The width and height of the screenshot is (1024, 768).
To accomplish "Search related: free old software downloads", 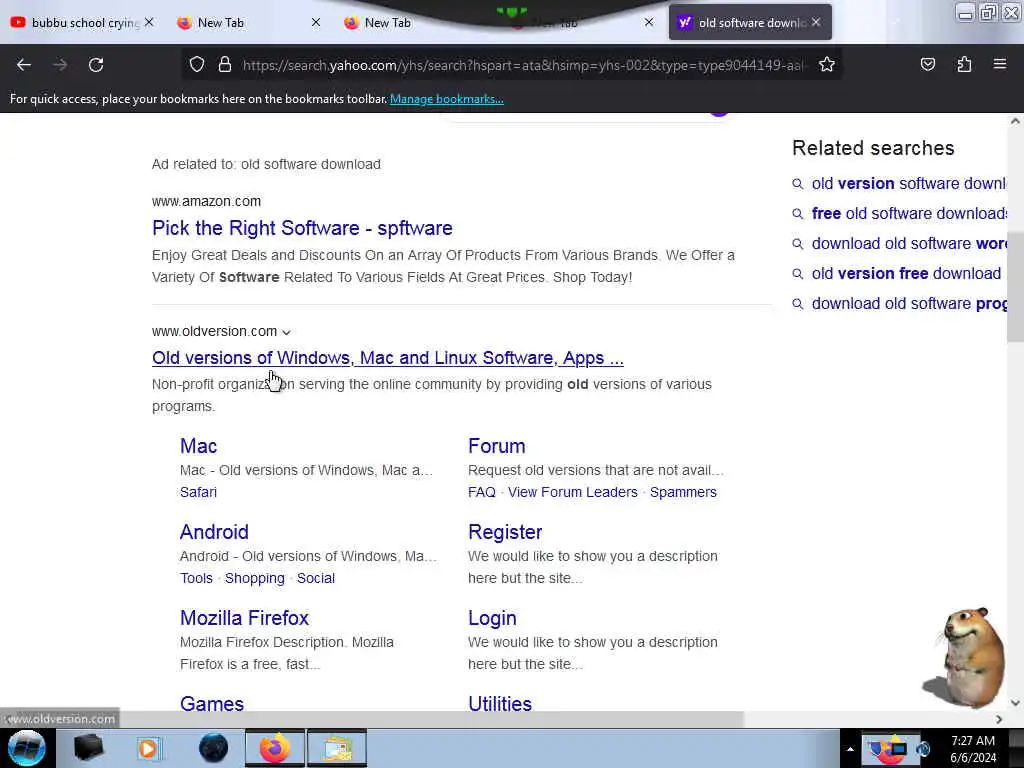I will pos(909,214).
